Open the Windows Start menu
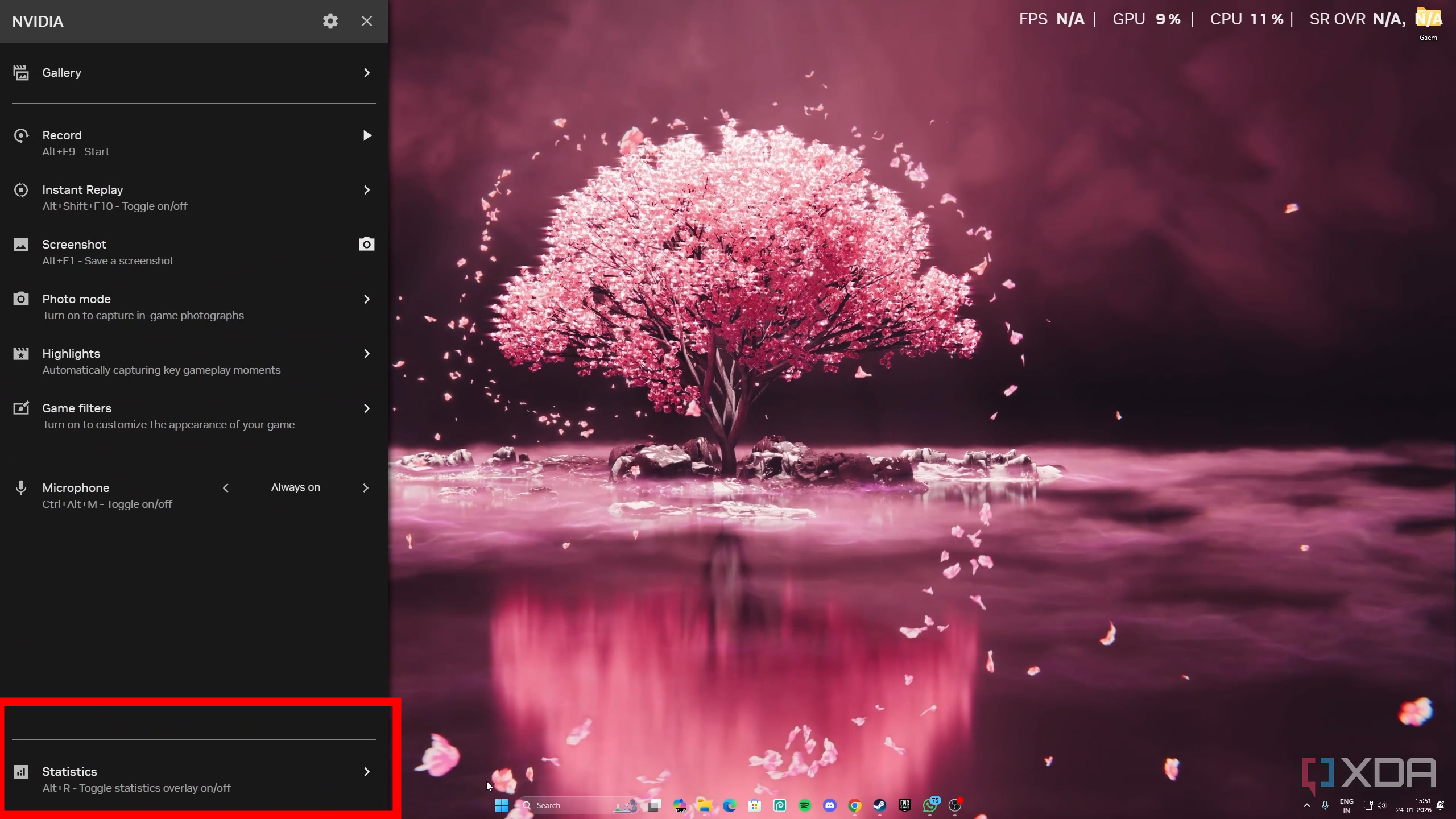 point(501,805)
